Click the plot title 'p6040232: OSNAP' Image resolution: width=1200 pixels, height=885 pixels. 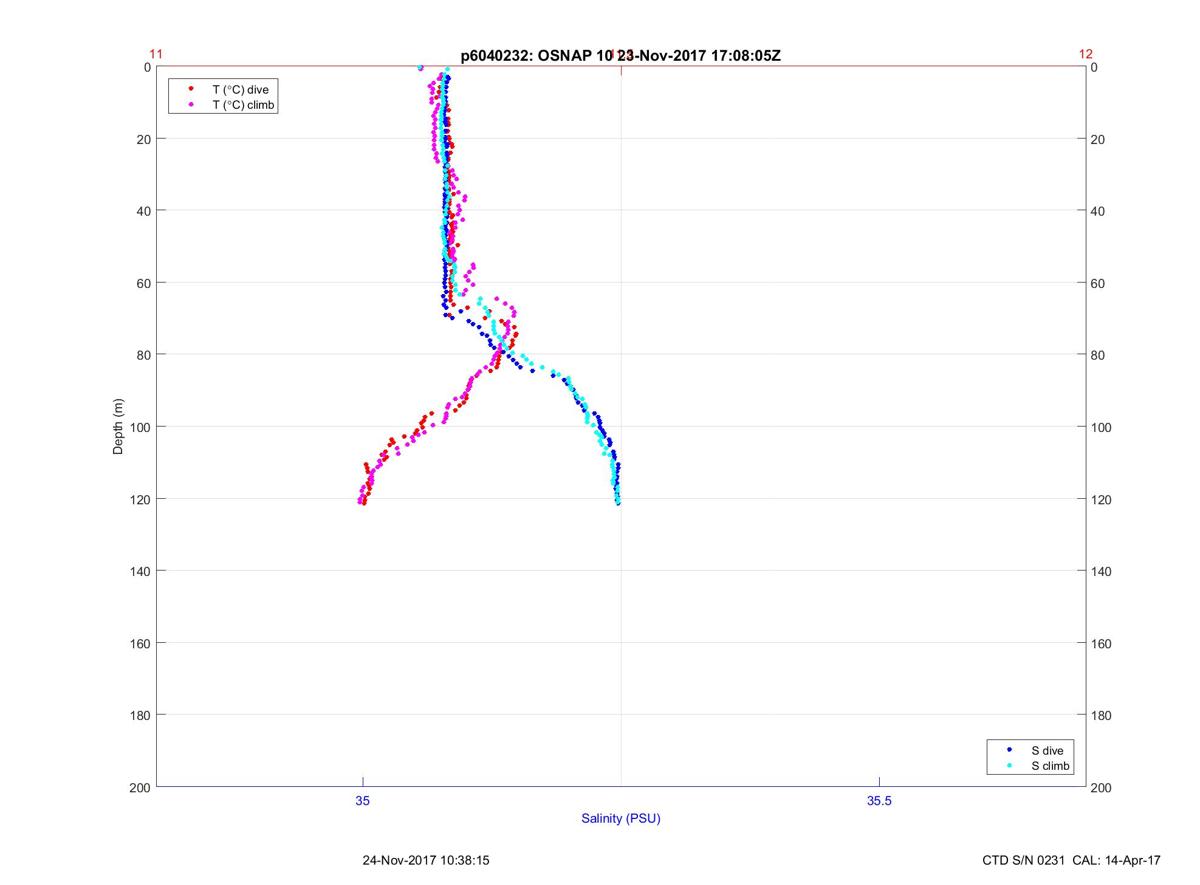[527, 55]
